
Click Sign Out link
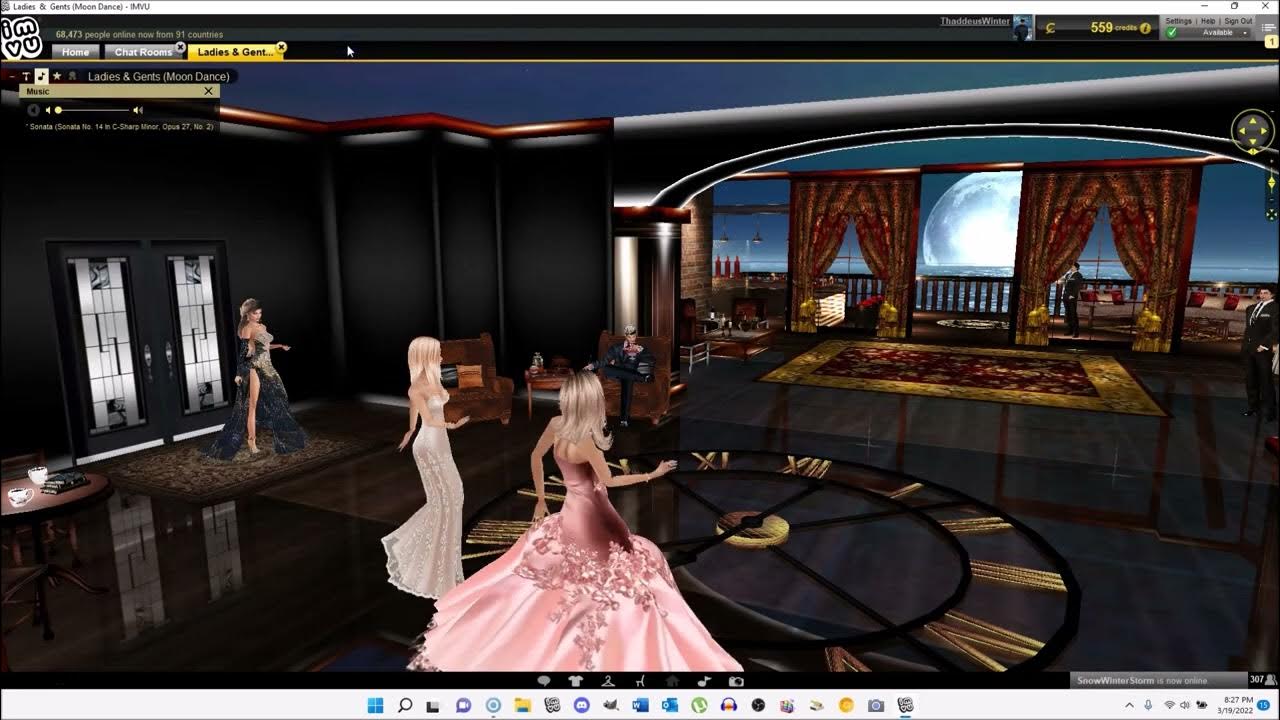1238,21
